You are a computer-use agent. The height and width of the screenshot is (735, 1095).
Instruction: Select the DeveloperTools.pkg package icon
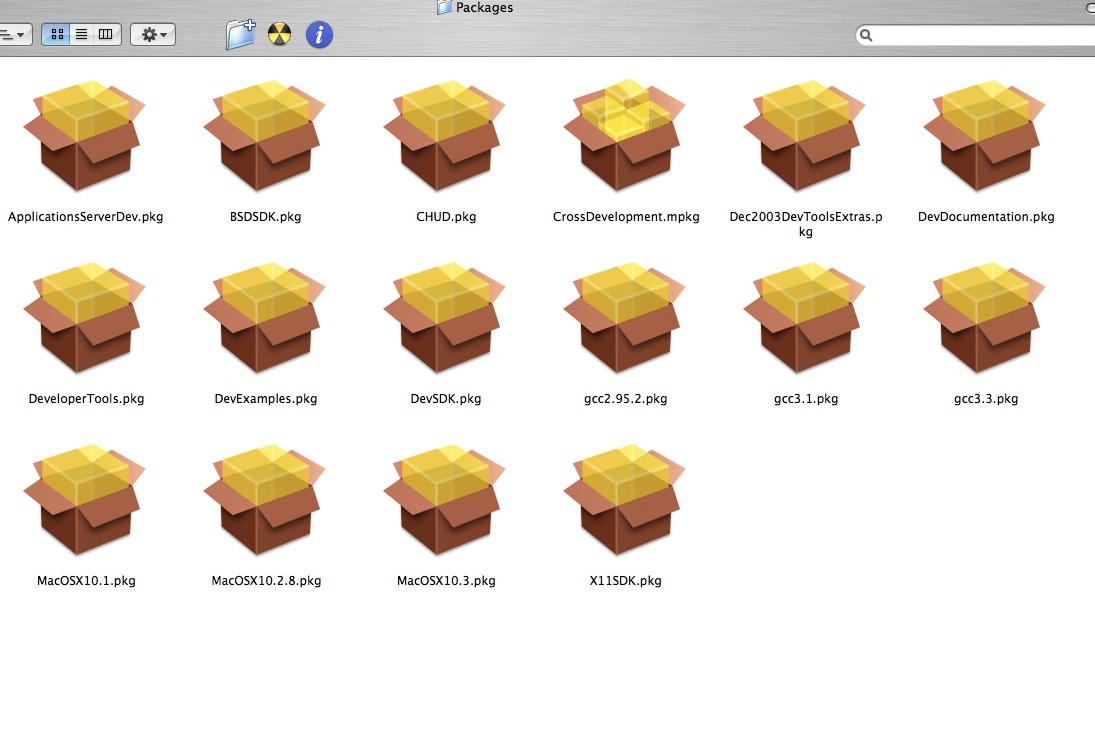(84, 318)
